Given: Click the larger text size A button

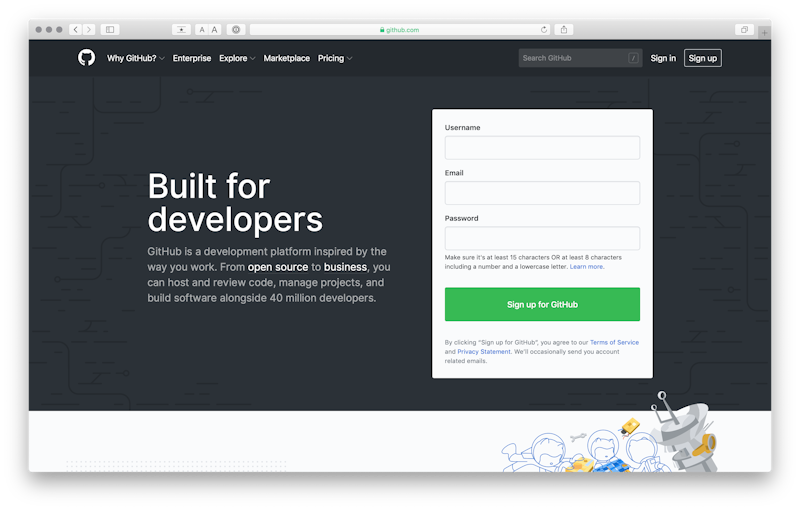Looking at the screenshot, I should pos(214,30).
